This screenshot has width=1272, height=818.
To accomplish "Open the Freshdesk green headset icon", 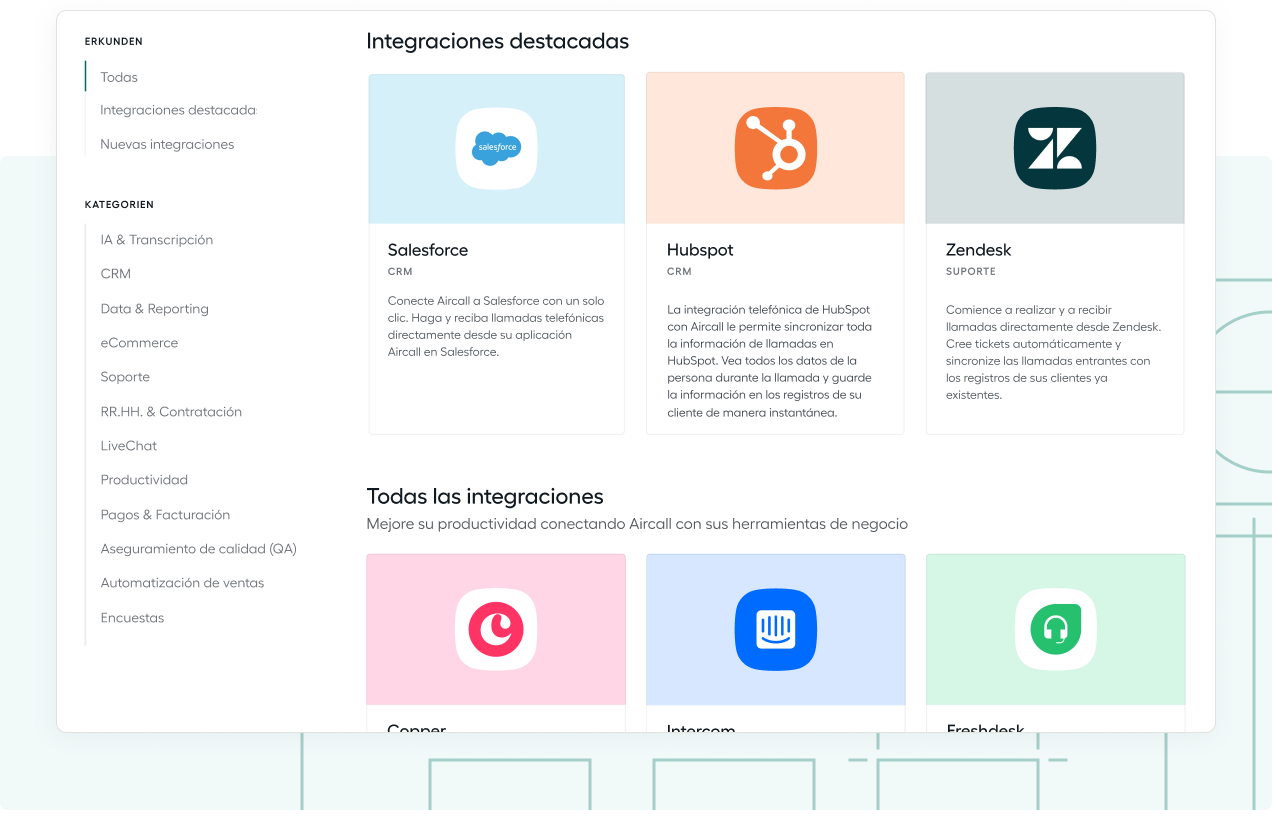I will point(1056,629).
